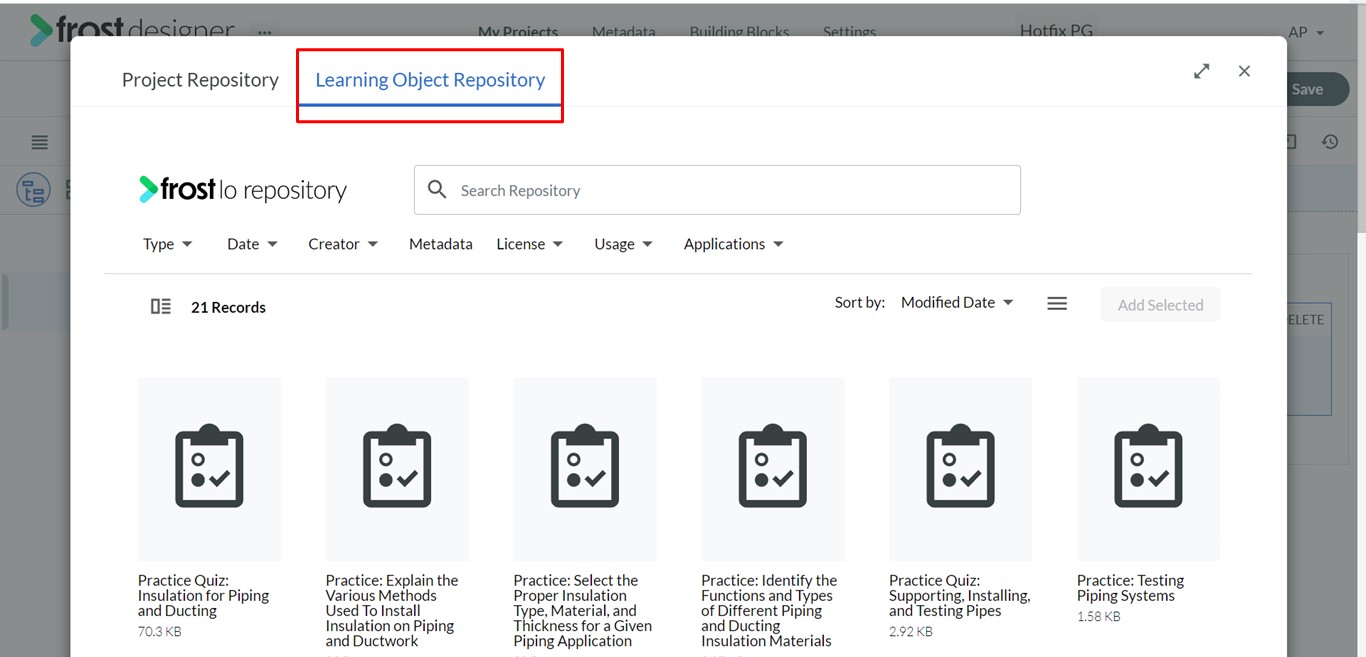Screen dimensions: 1366x657
Task: Expand the Date filter dropdown
Action: pyautogui.click(x=252, y=244)
